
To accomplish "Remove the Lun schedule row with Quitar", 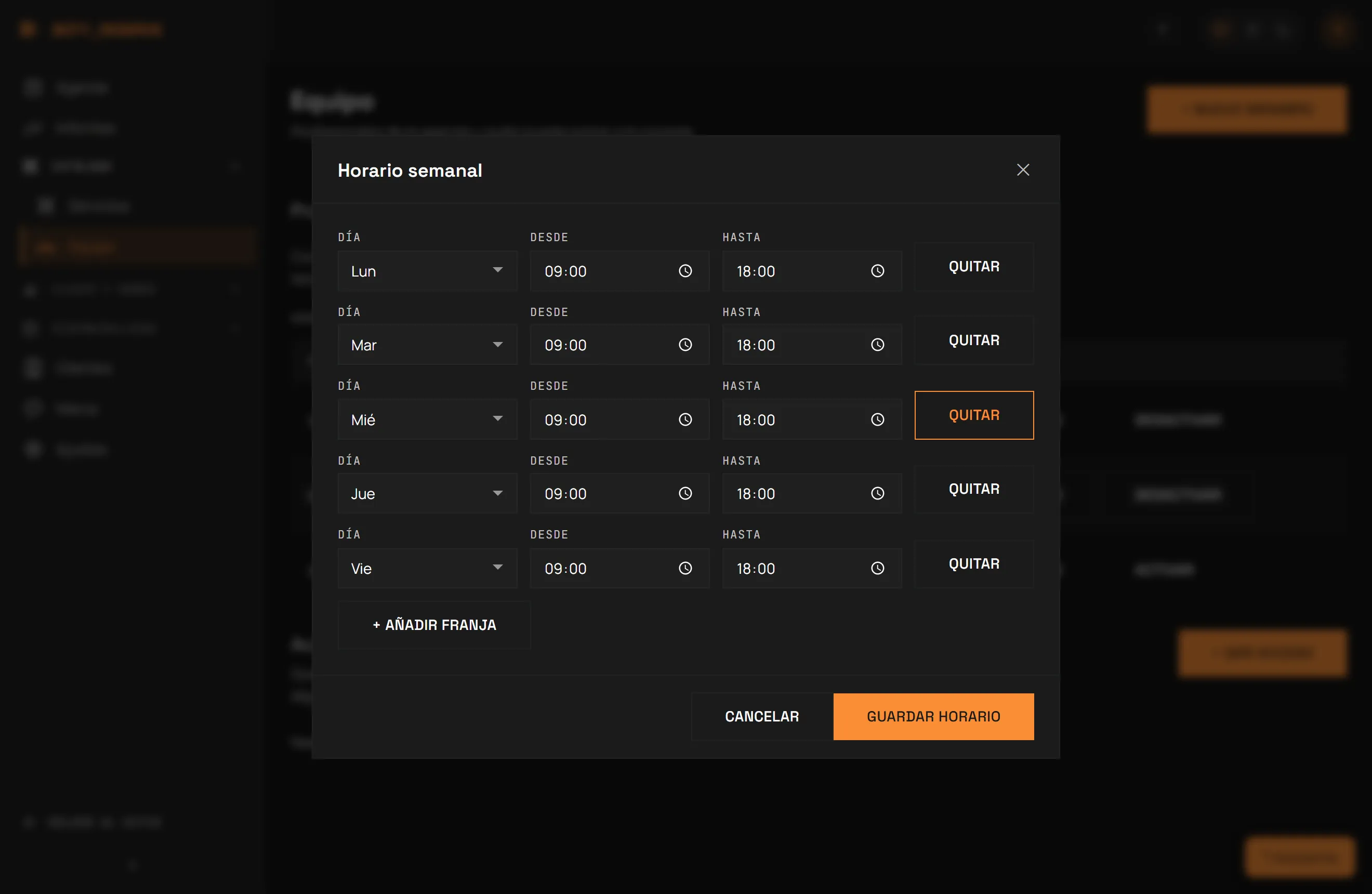I will (974, 266).
